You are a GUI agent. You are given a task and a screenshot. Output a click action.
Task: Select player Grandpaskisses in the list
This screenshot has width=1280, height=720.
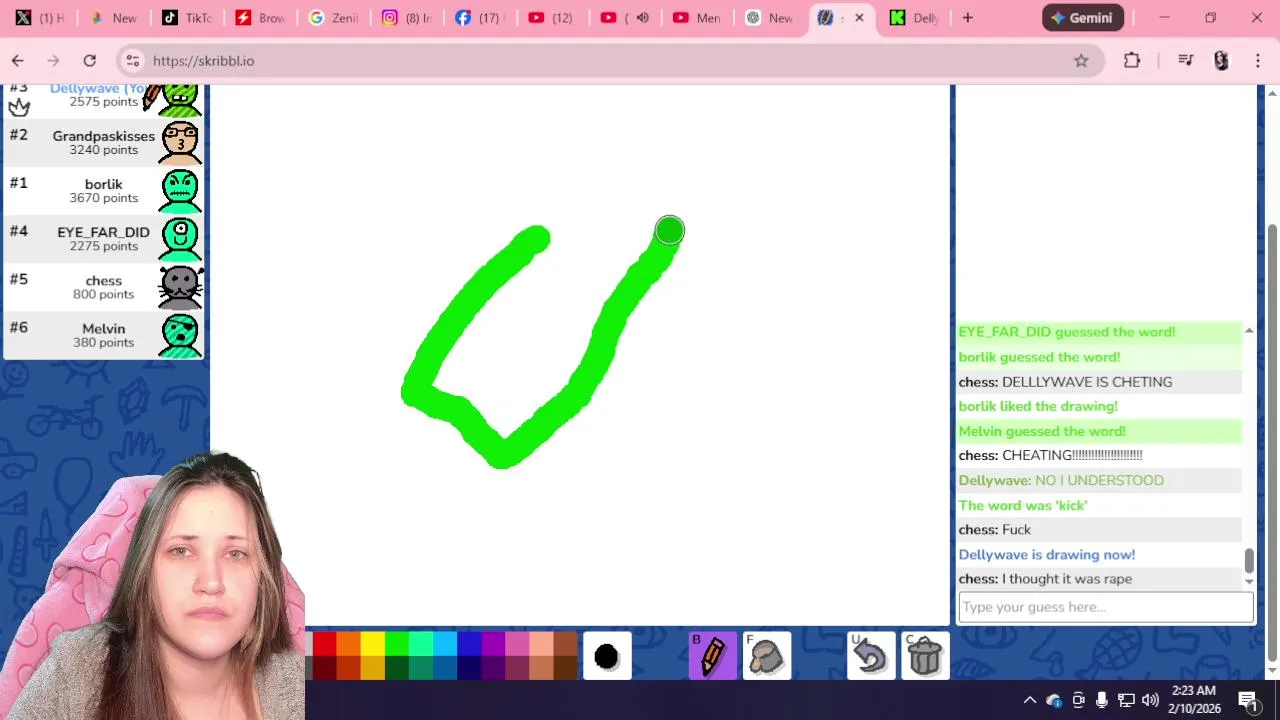103,142
